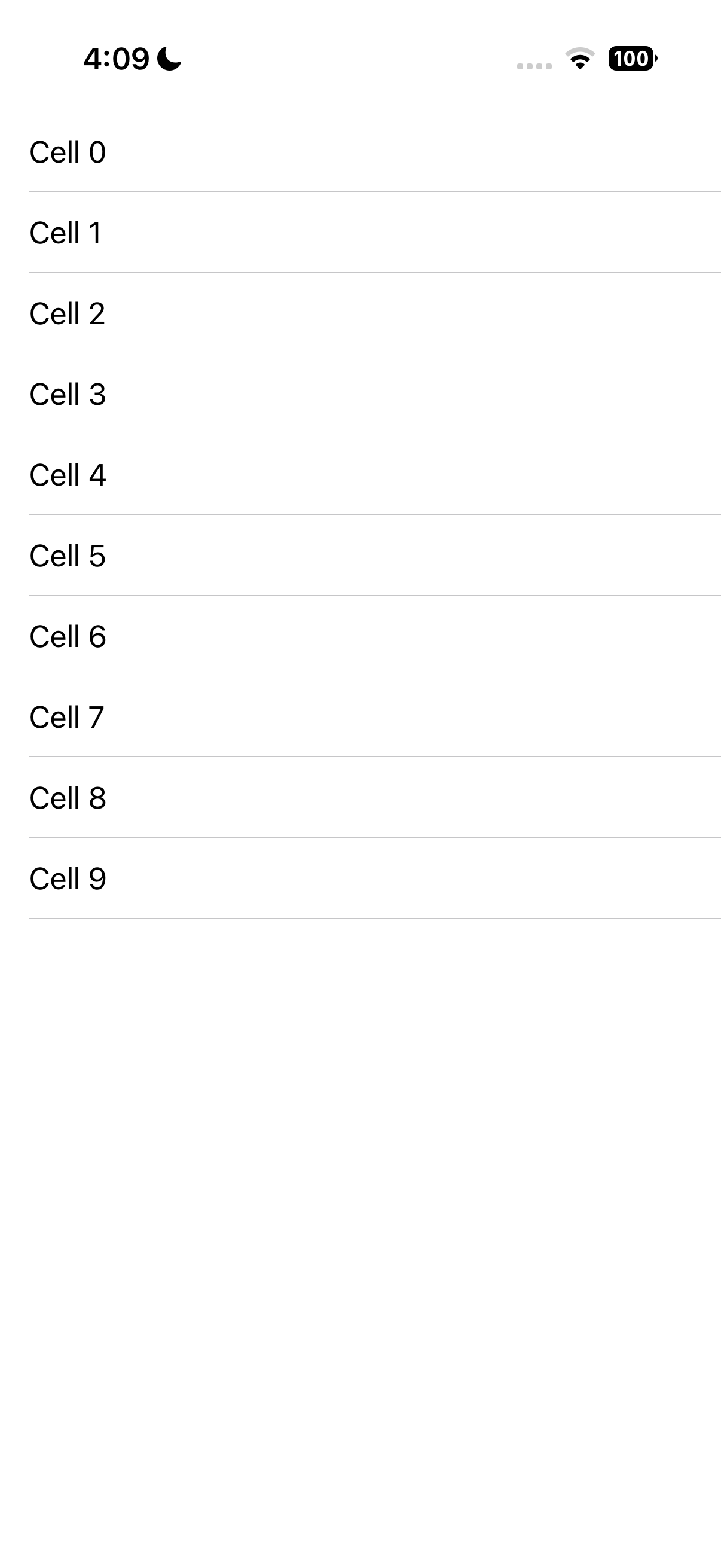Screen dimensions: 721x1568
Task: Tap the Focus moon icon
Action: (x=169, y=59)
